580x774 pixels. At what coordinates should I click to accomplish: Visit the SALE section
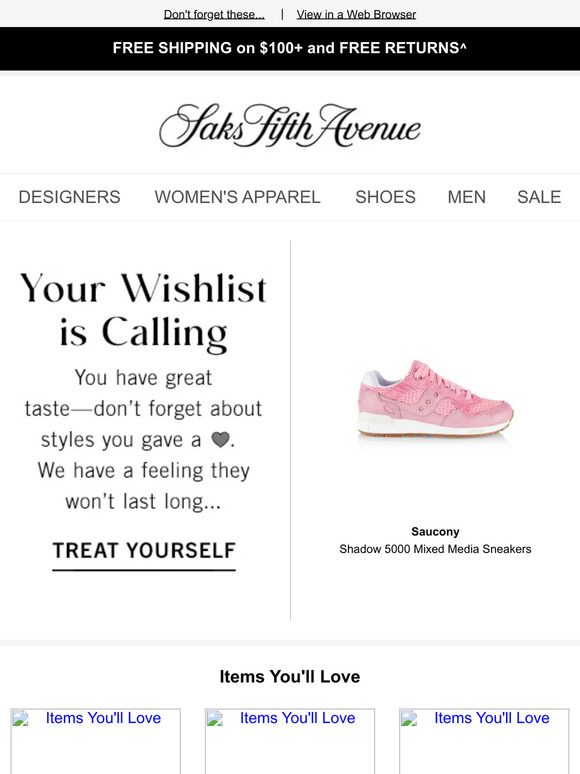click(539, 197)
